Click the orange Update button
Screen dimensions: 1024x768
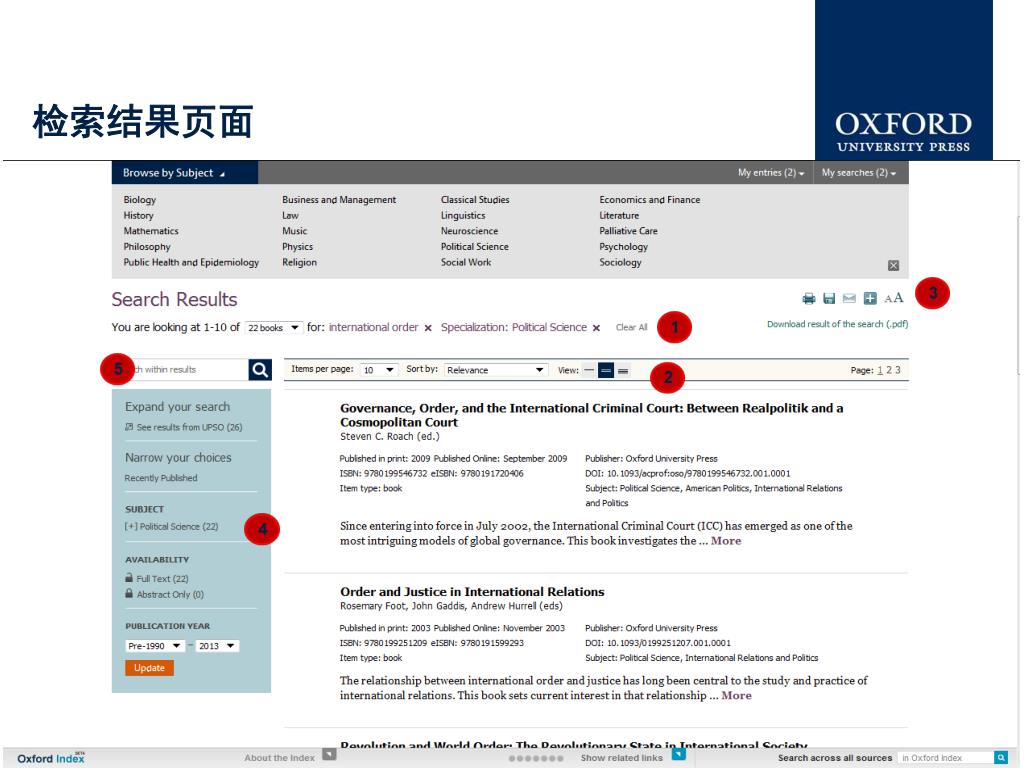tap(150, 668)
